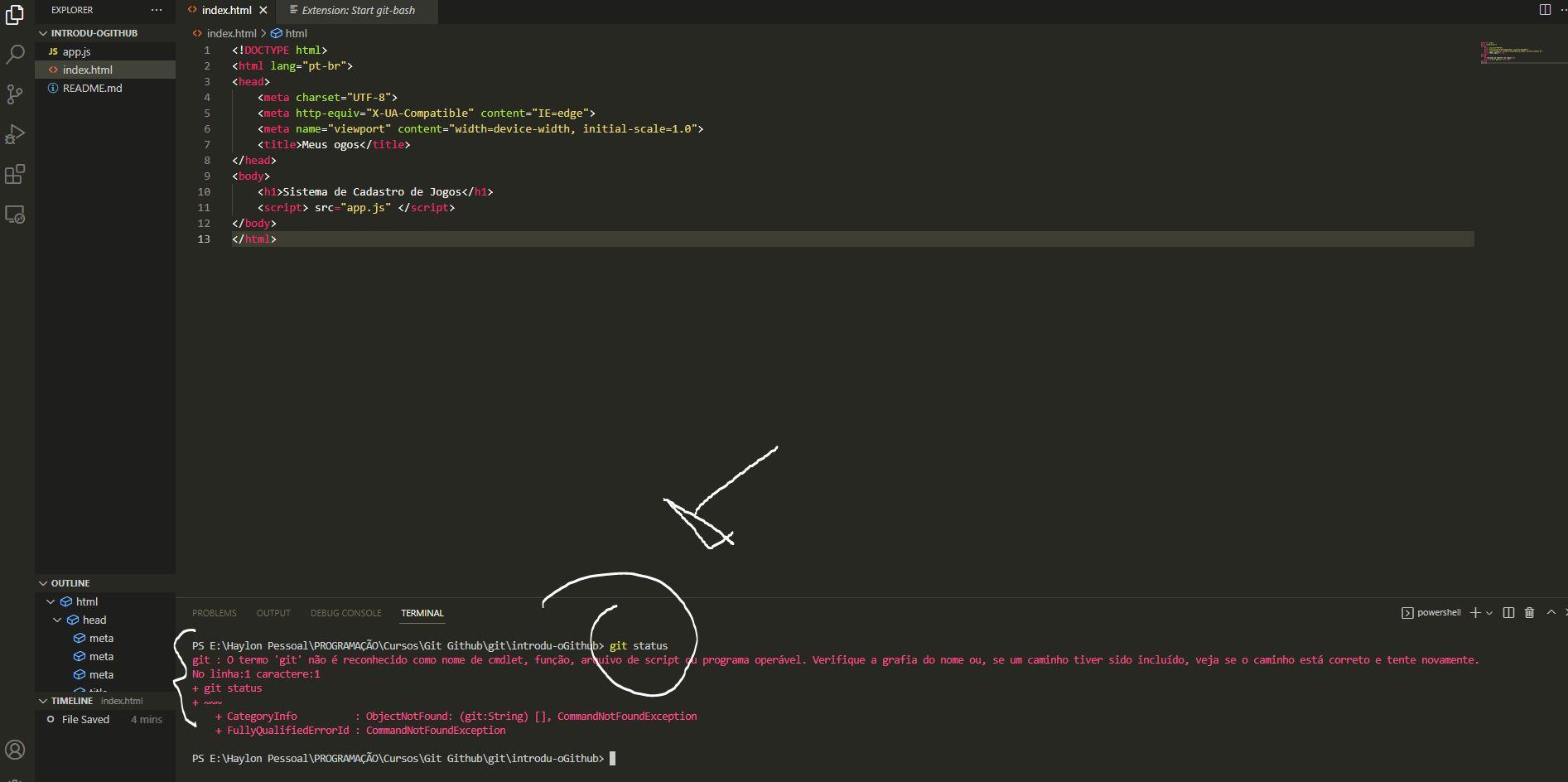
Task: Click the meta viewport line in editor
Action: (480, 128)
